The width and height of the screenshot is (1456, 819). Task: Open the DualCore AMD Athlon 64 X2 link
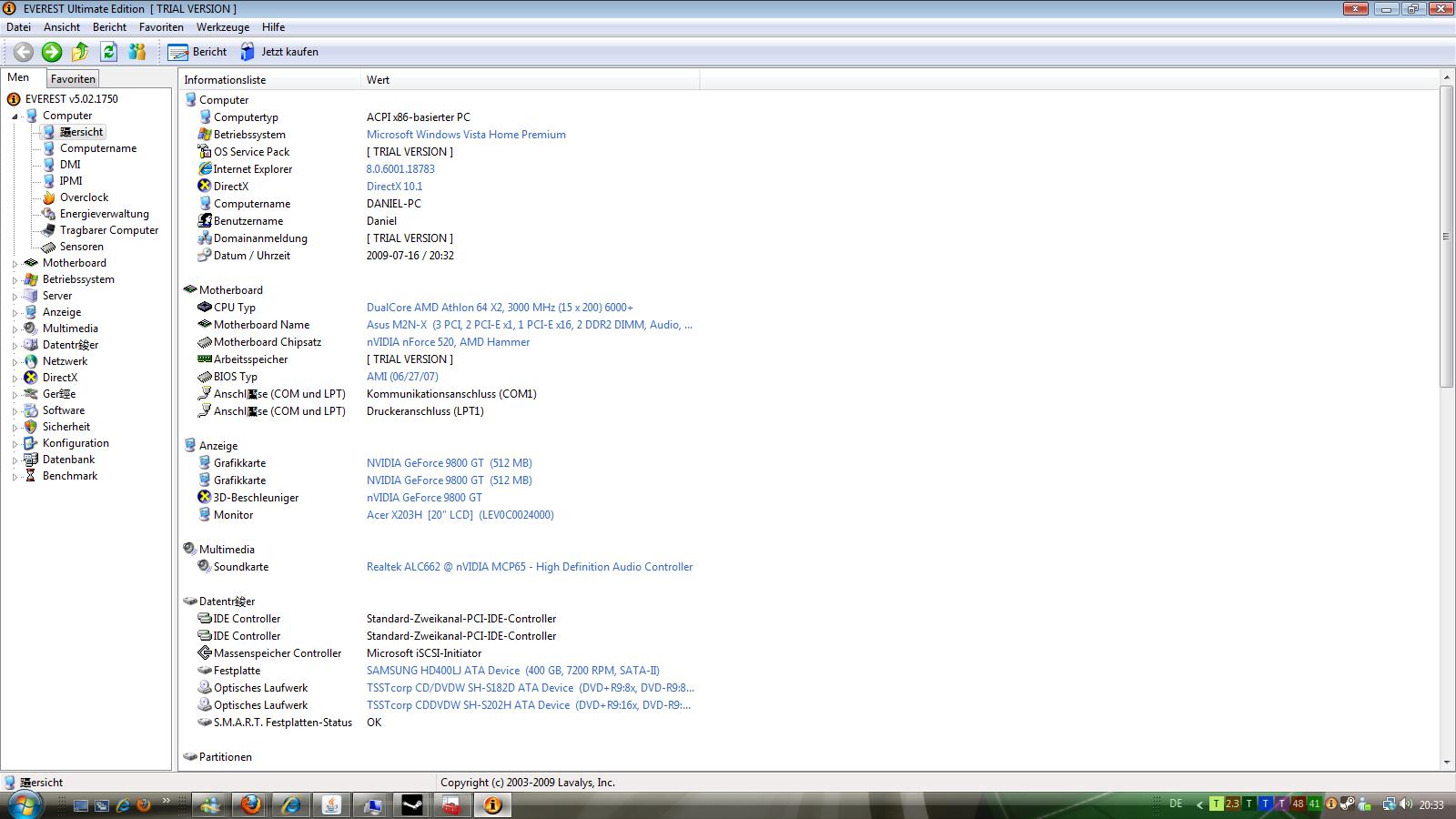[x=500, y=308]
